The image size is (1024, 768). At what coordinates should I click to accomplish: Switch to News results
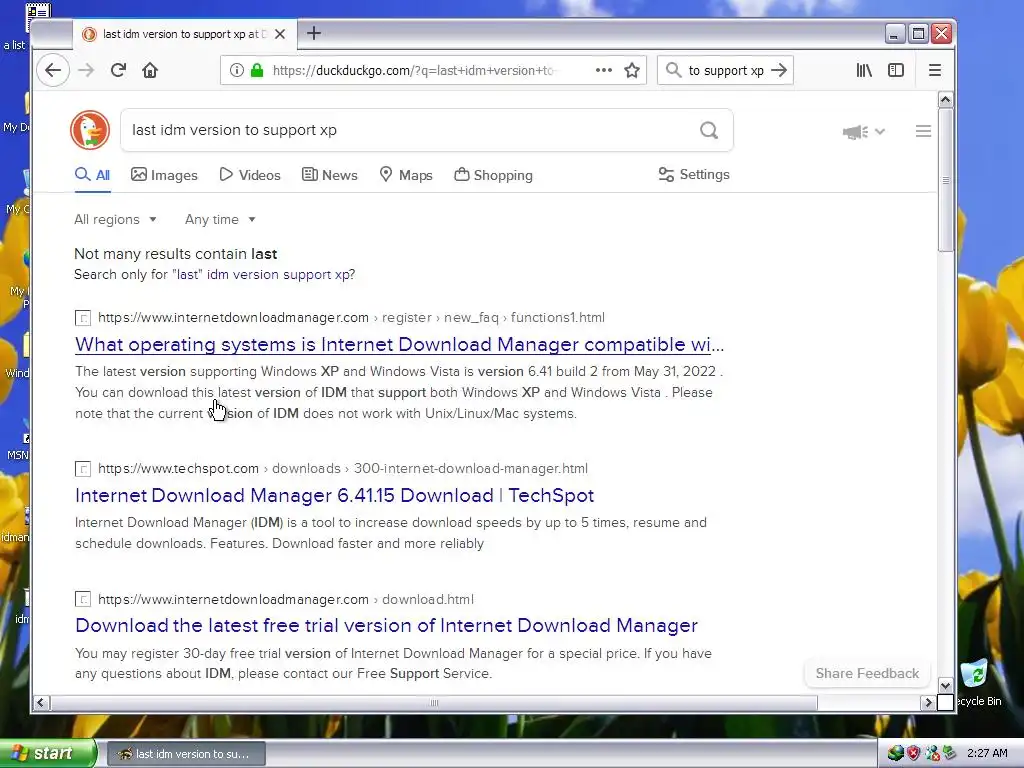[330, 175]
